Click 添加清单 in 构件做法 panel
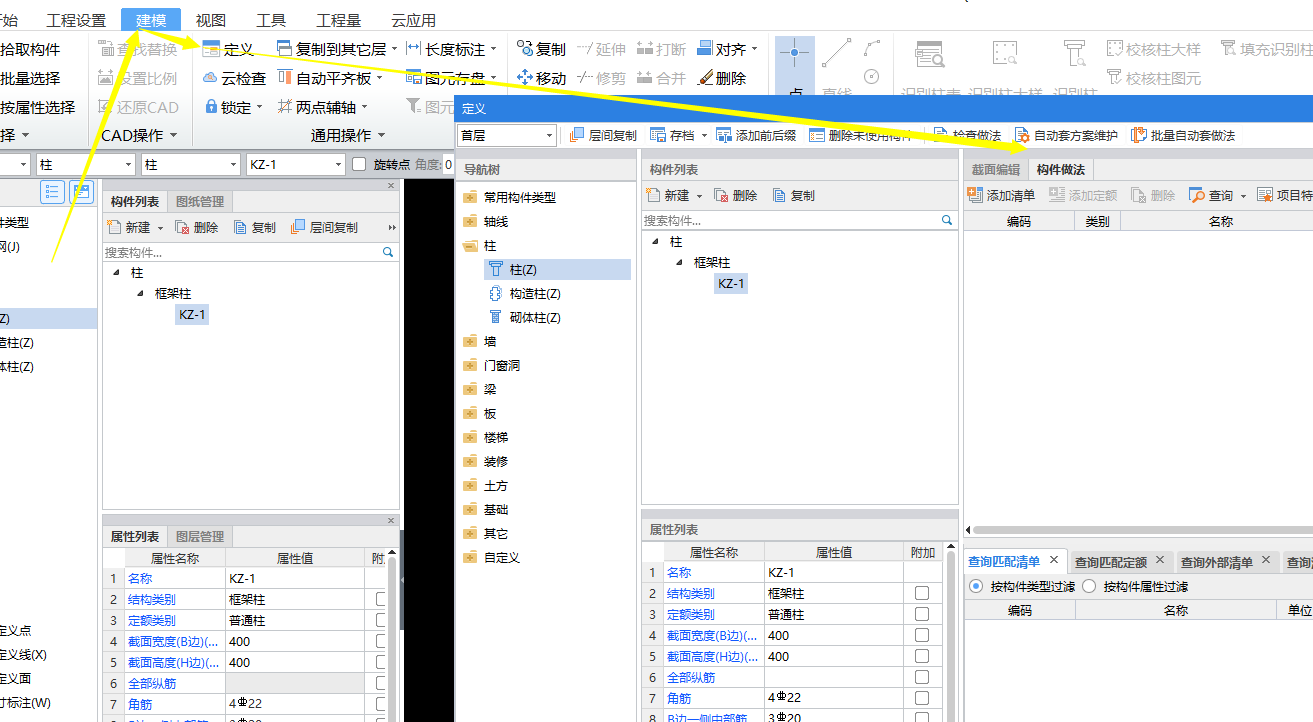The image size is (1313, 722). pos(1002,195)
